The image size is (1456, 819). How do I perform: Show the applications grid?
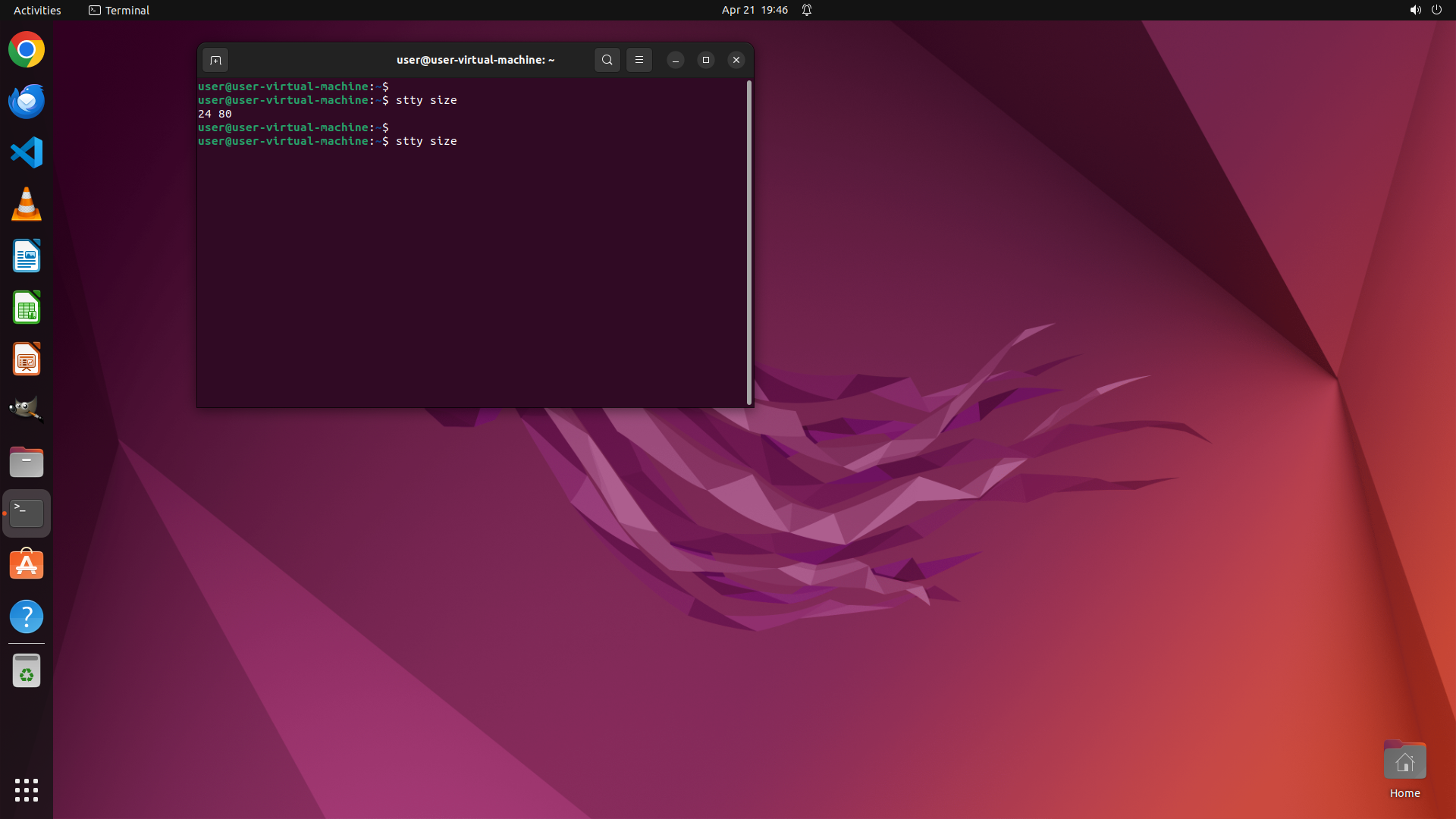coord(27,790)
